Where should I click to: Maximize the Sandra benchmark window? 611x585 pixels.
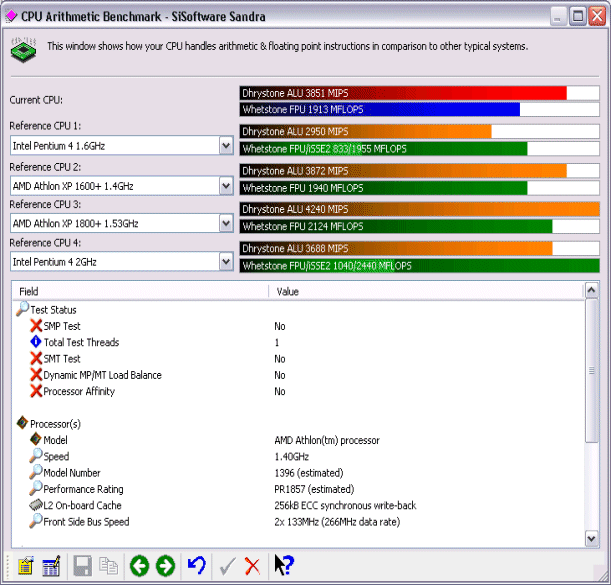[578, 16]
